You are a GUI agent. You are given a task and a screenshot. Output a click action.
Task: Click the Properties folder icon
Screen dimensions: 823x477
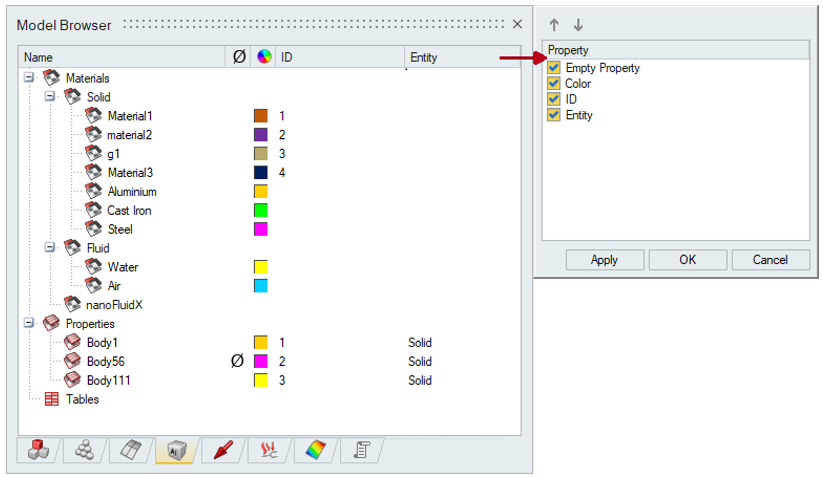(x=51, y=323)
